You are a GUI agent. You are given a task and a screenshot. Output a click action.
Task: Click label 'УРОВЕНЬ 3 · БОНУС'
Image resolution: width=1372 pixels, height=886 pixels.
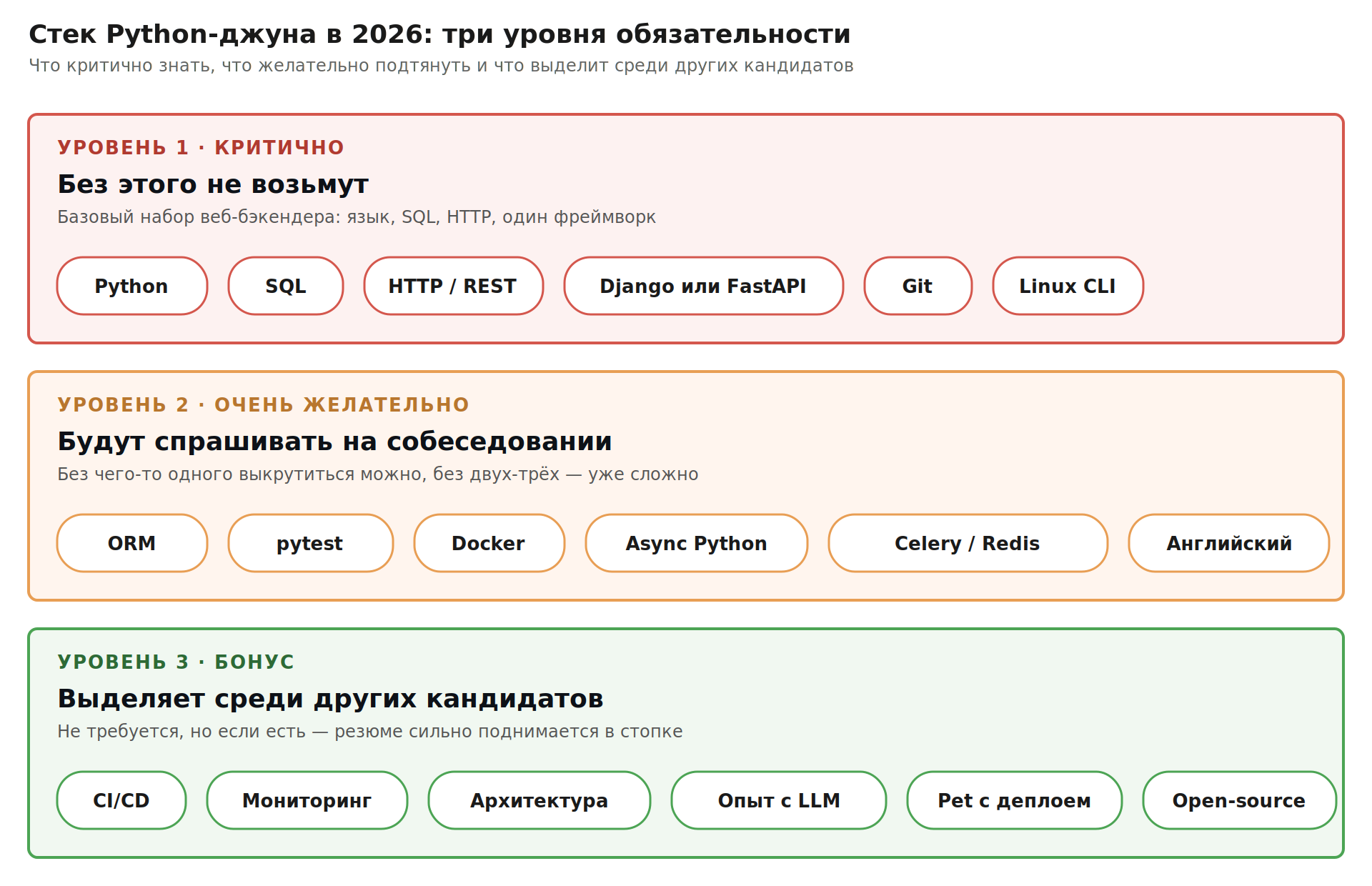pos(176,662)
